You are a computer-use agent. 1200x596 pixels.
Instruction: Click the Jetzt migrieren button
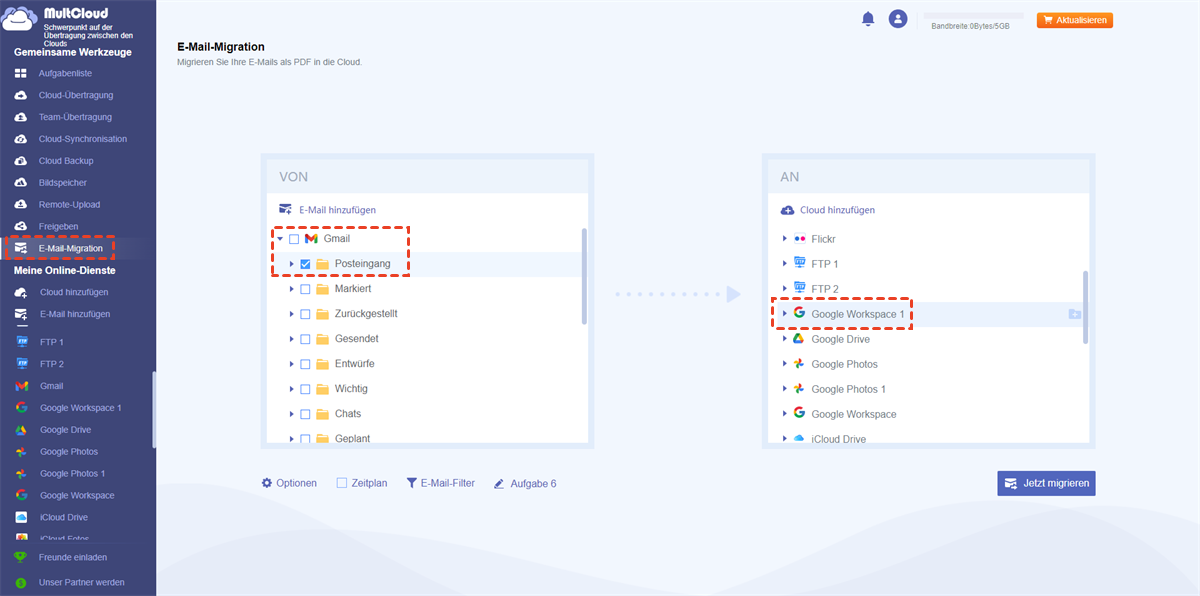(x=1046, y=483)
